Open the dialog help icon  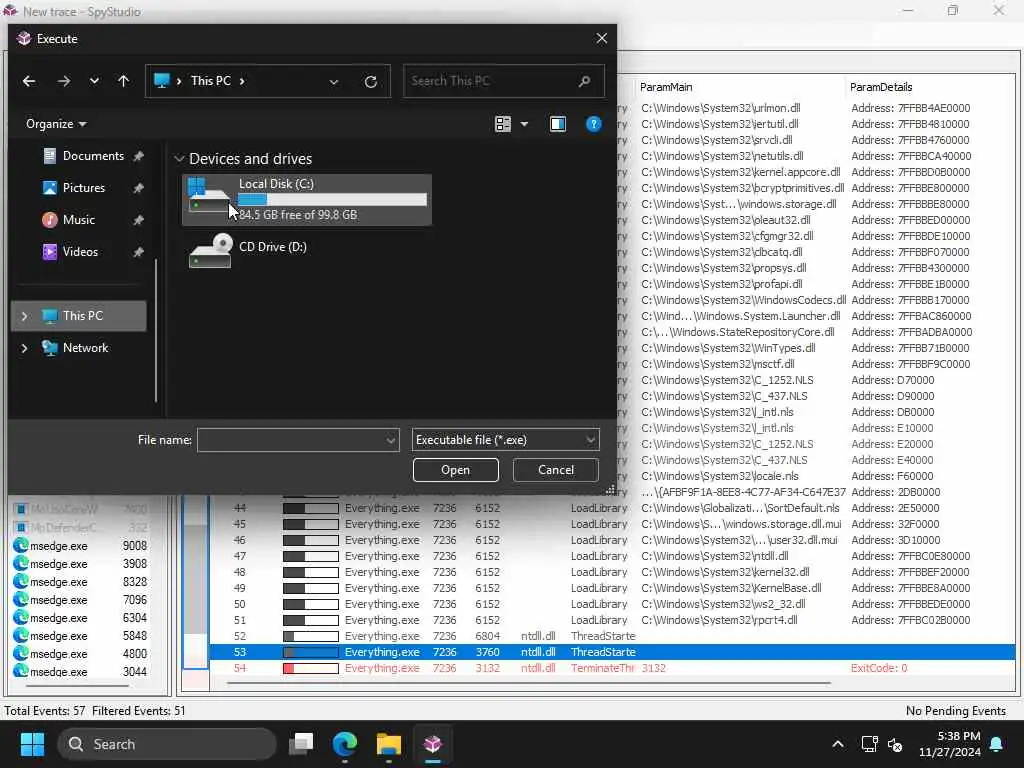[x=594, y=124]
